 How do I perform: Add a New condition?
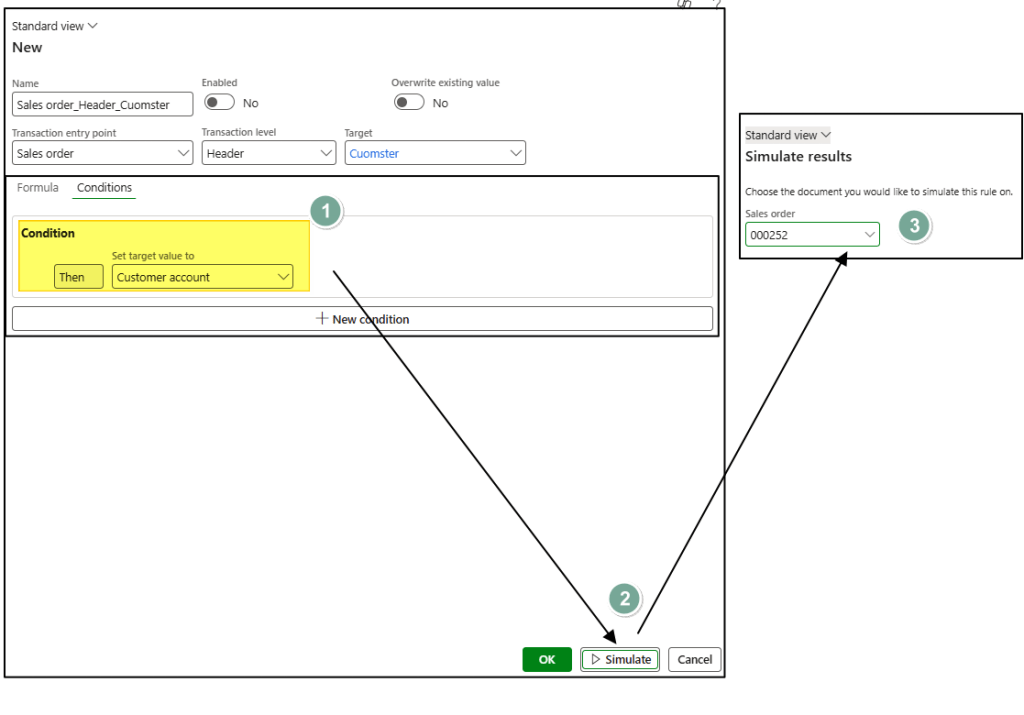(362, 319)
